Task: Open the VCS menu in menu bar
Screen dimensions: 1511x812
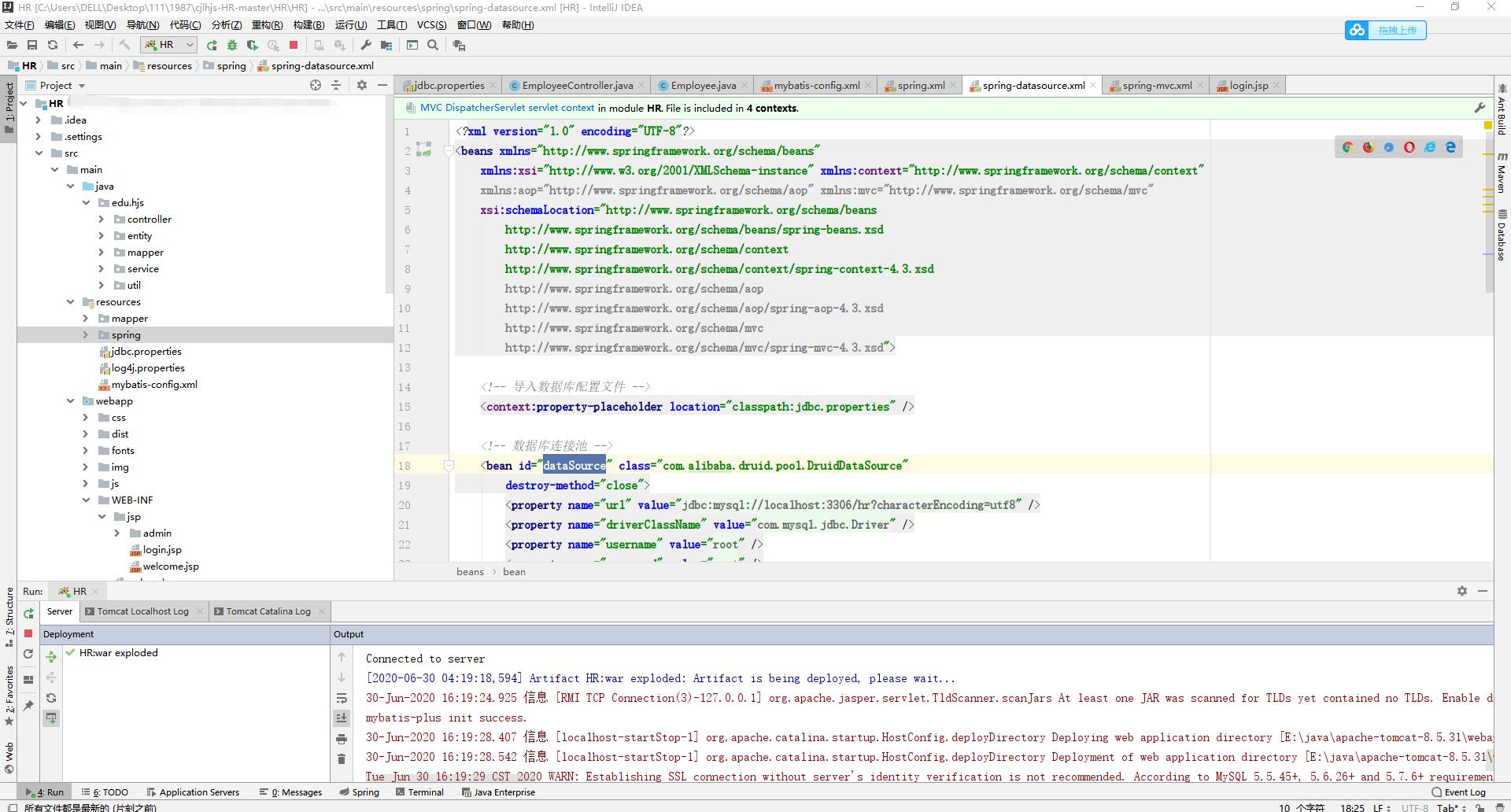Action: (x=431, y=25)
